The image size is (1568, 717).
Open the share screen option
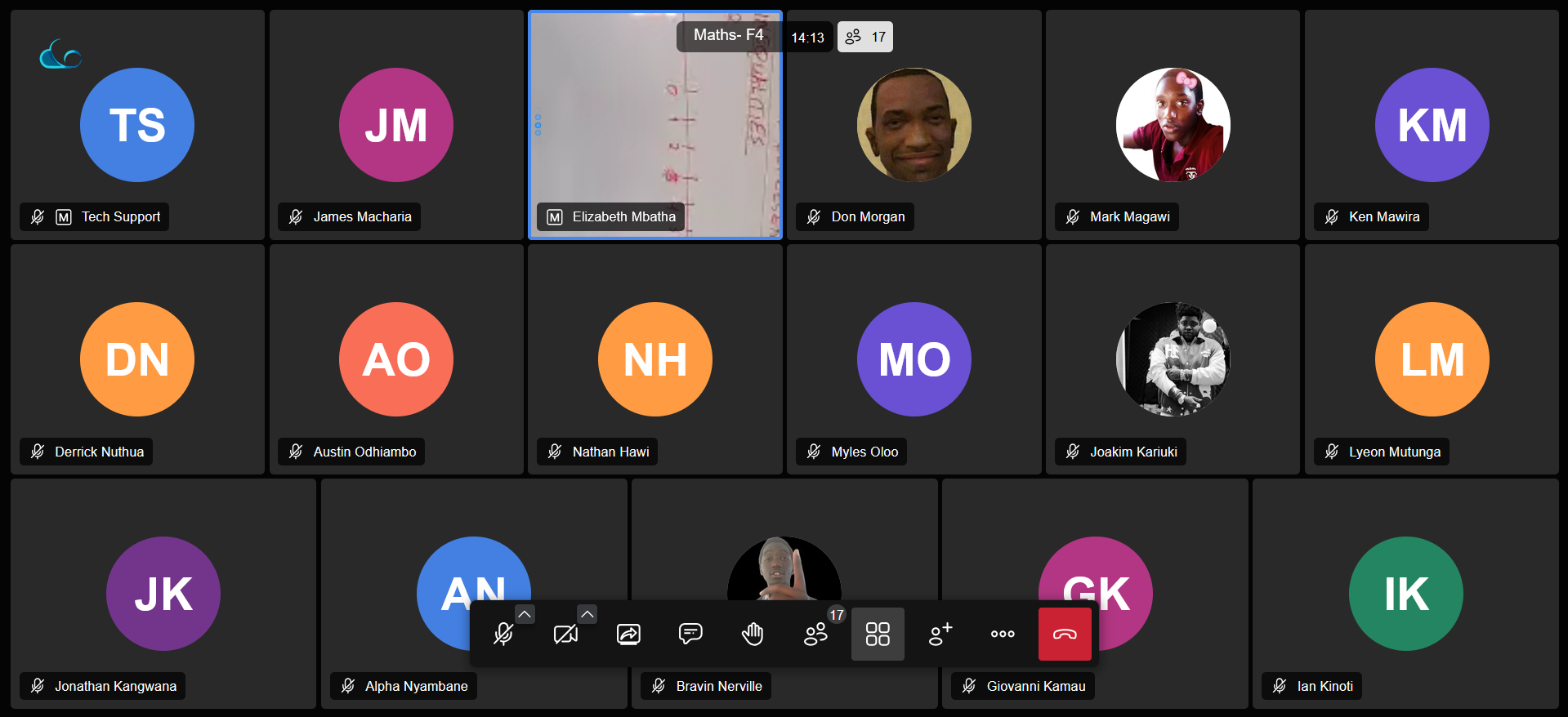point(628,634)
